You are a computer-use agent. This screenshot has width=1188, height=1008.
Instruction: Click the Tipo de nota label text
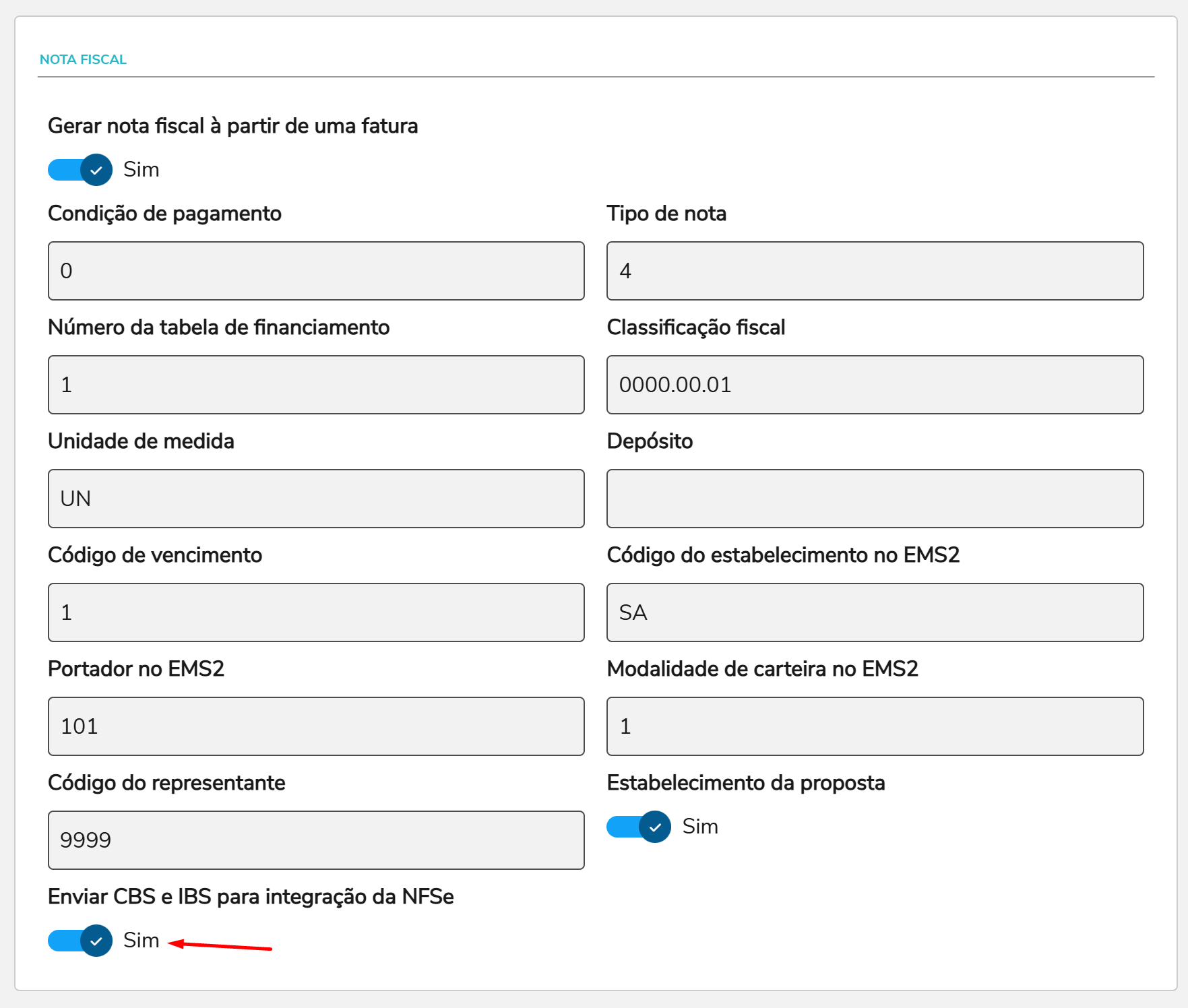666,214
